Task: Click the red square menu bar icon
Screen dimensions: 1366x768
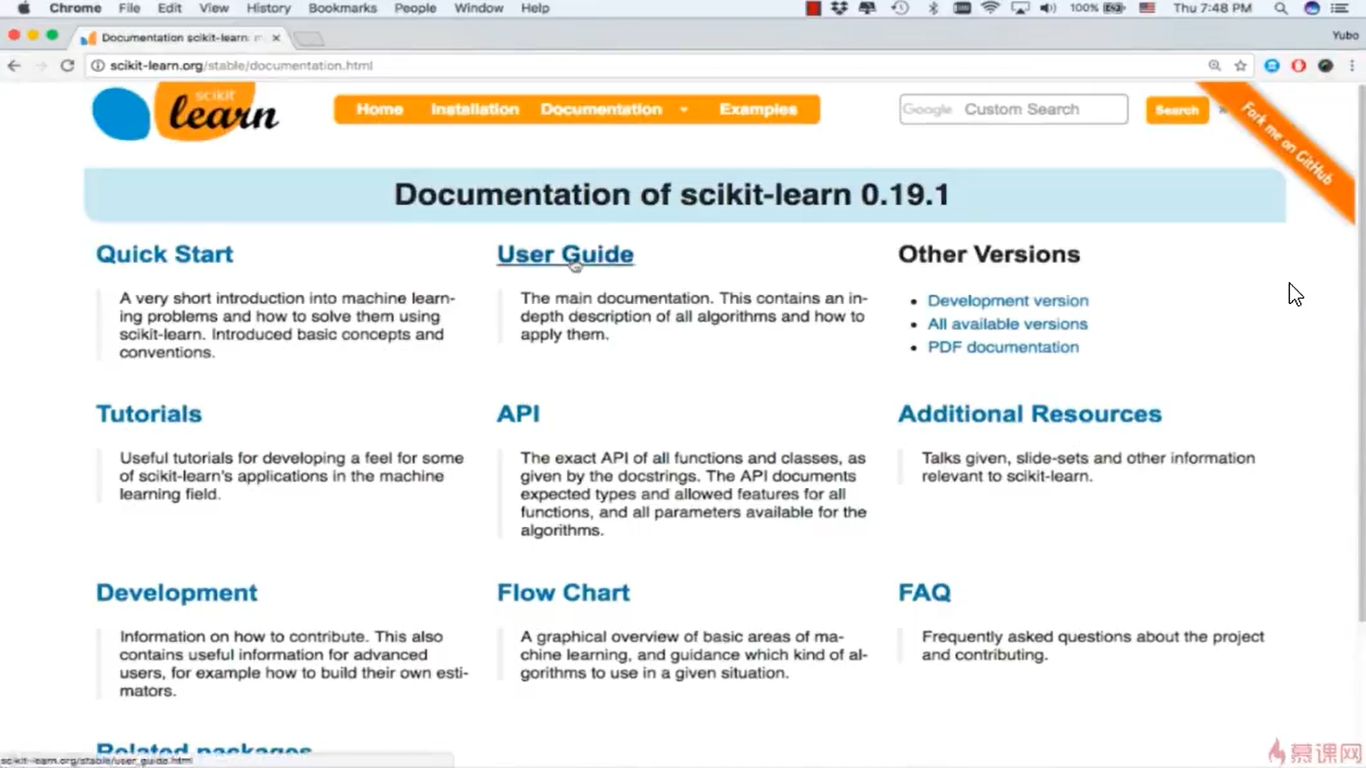Action: [x=813, y=8]
